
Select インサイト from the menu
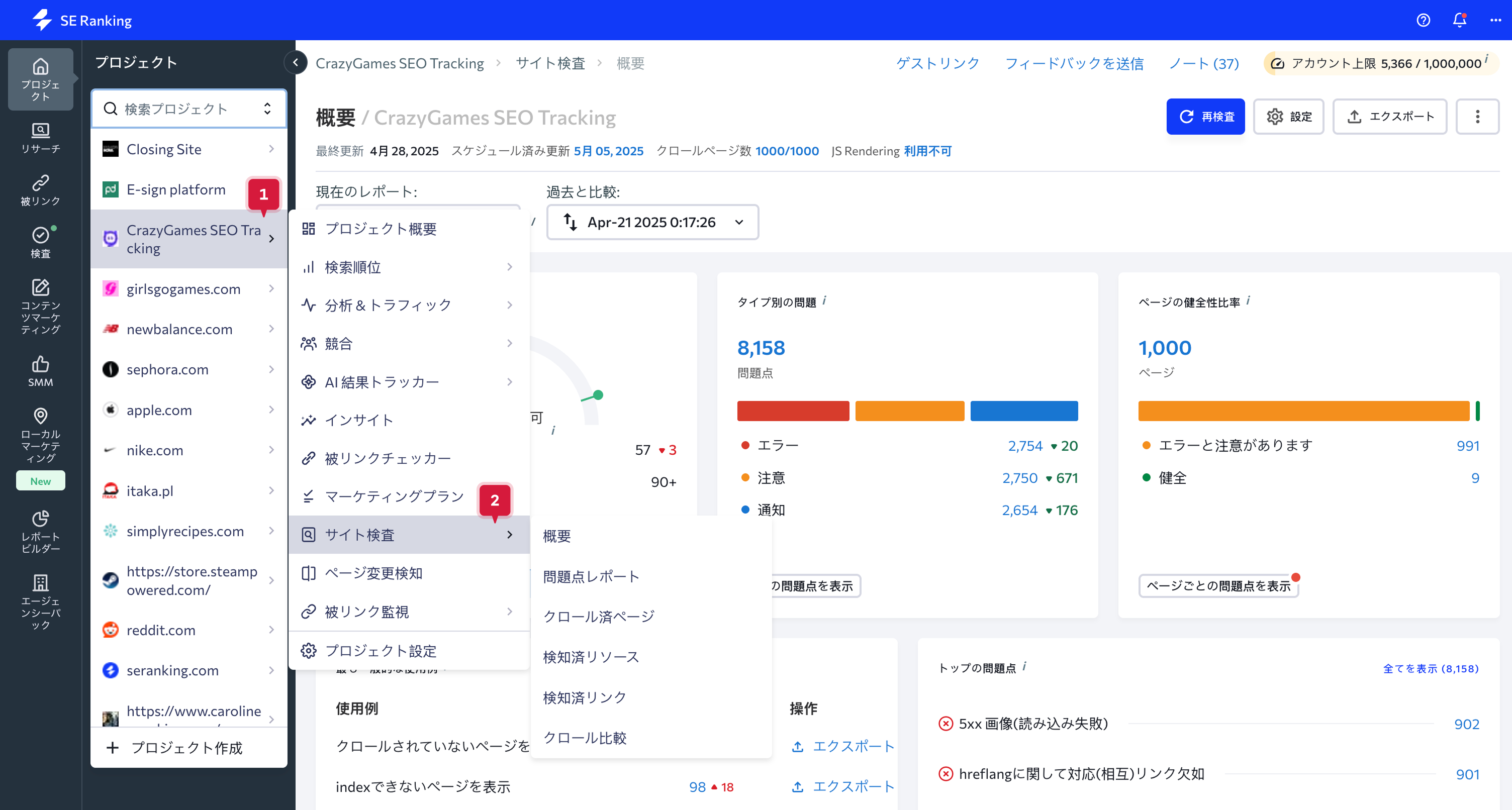click(x=409, y=420)
